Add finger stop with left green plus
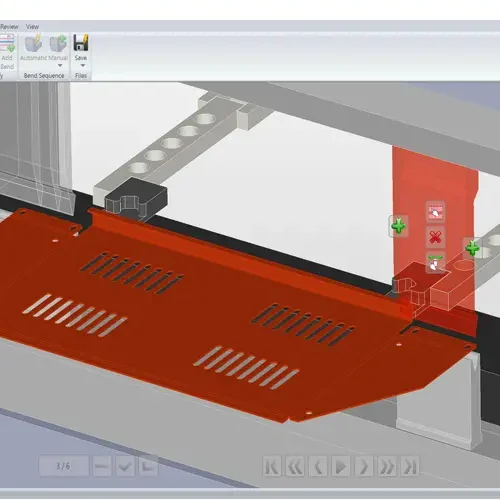Viewport: 500px width, 500px height. pyautogui.click(x=398, y=226)
